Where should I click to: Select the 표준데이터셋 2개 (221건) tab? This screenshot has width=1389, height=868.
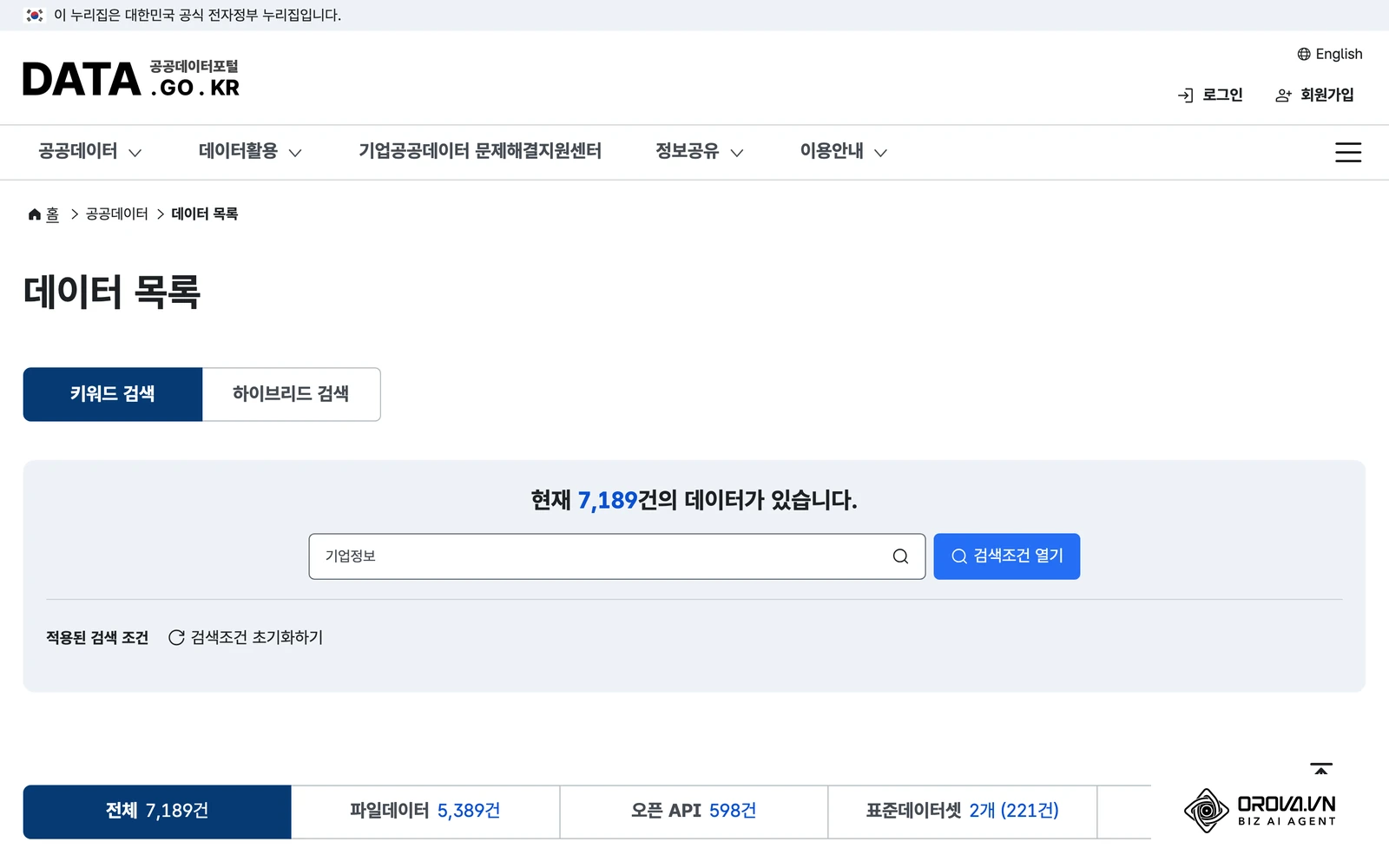pos(962,812)
